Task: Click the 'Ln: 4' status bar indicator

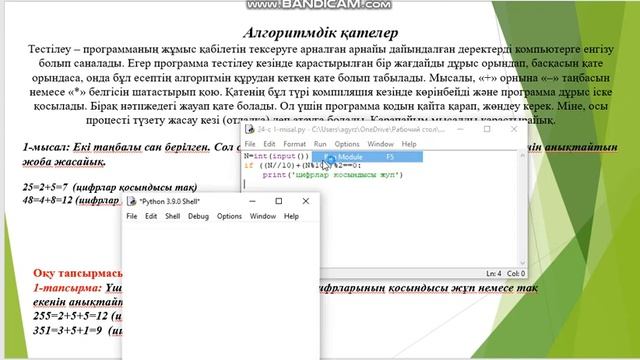Action: click(494, 273)
